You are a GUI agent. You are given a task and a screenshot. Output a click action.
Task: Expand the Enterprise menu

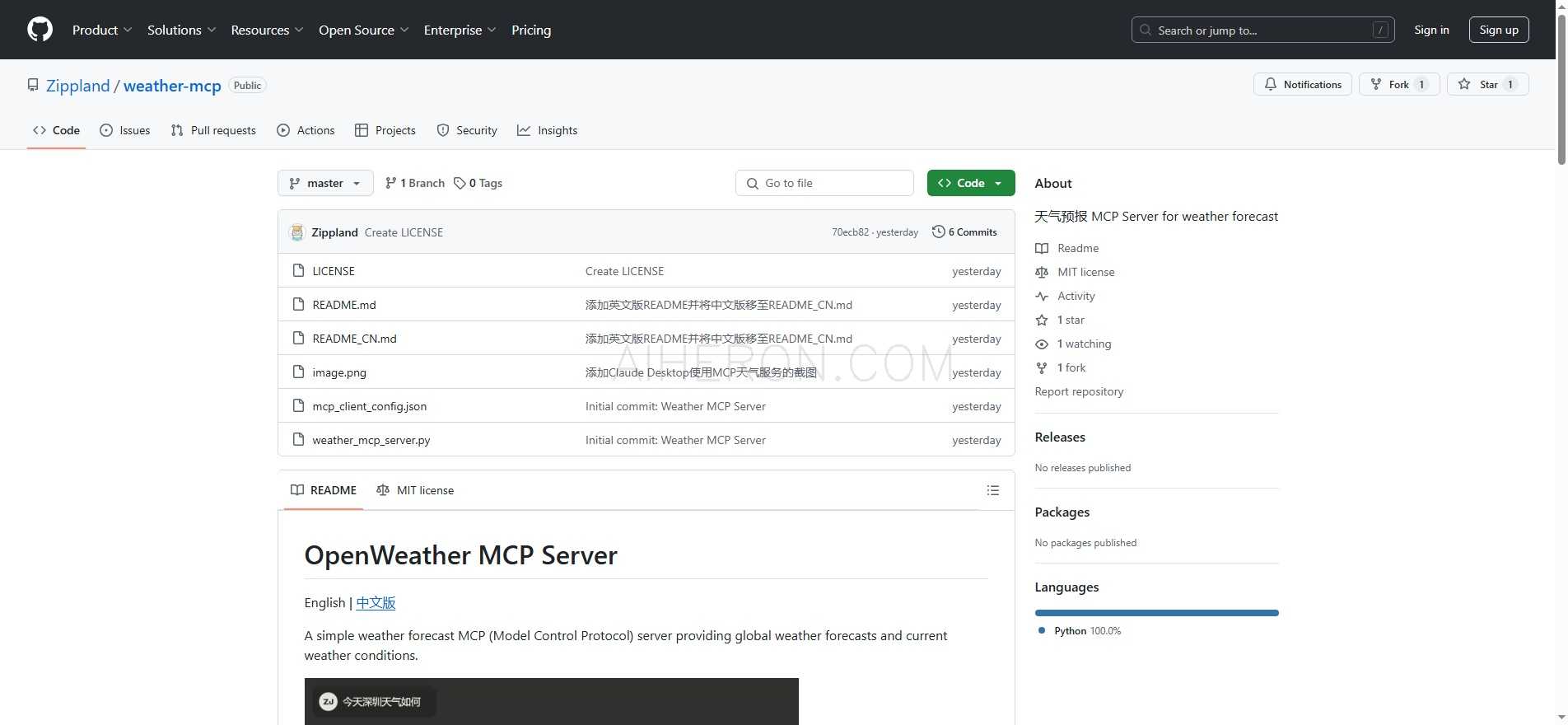coord(460,30)
